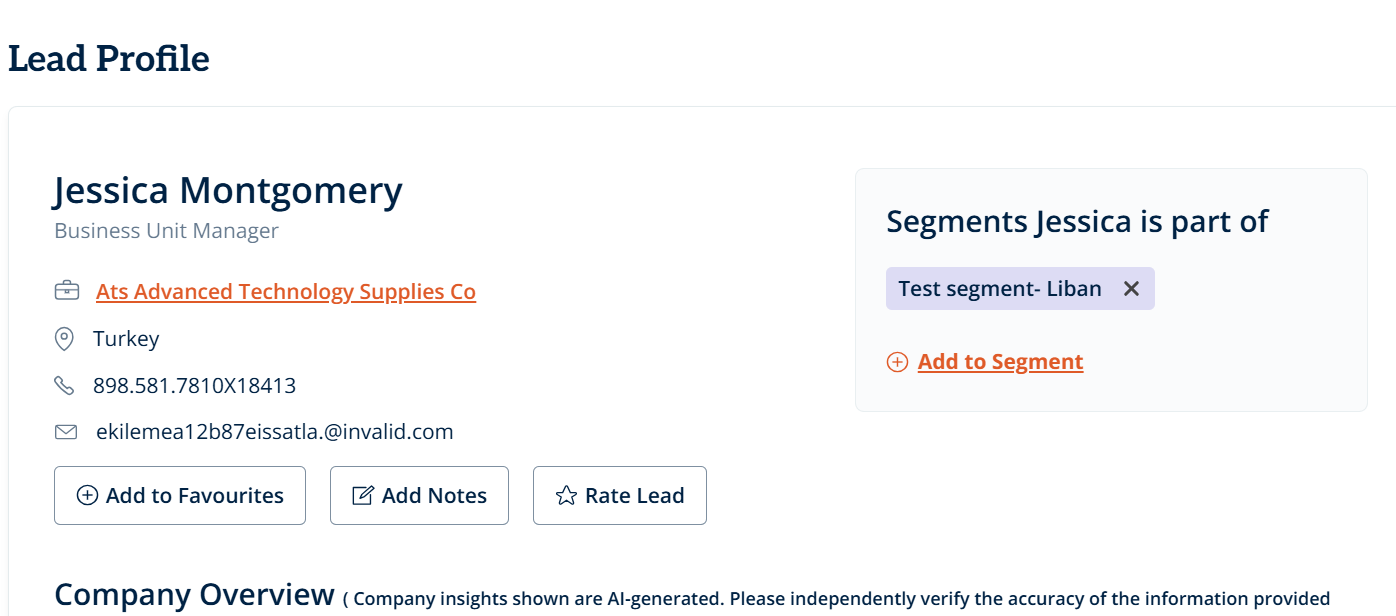Open the Ats Advanced Technology Supplies Co link
This screenshot has width=1396, height=616.
coord(286,292)
